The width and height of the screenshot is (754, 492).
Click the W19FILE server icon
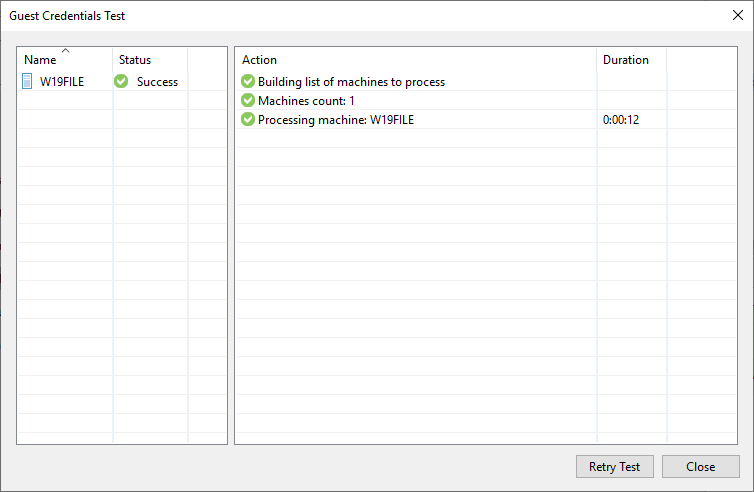tap(27, 81)
